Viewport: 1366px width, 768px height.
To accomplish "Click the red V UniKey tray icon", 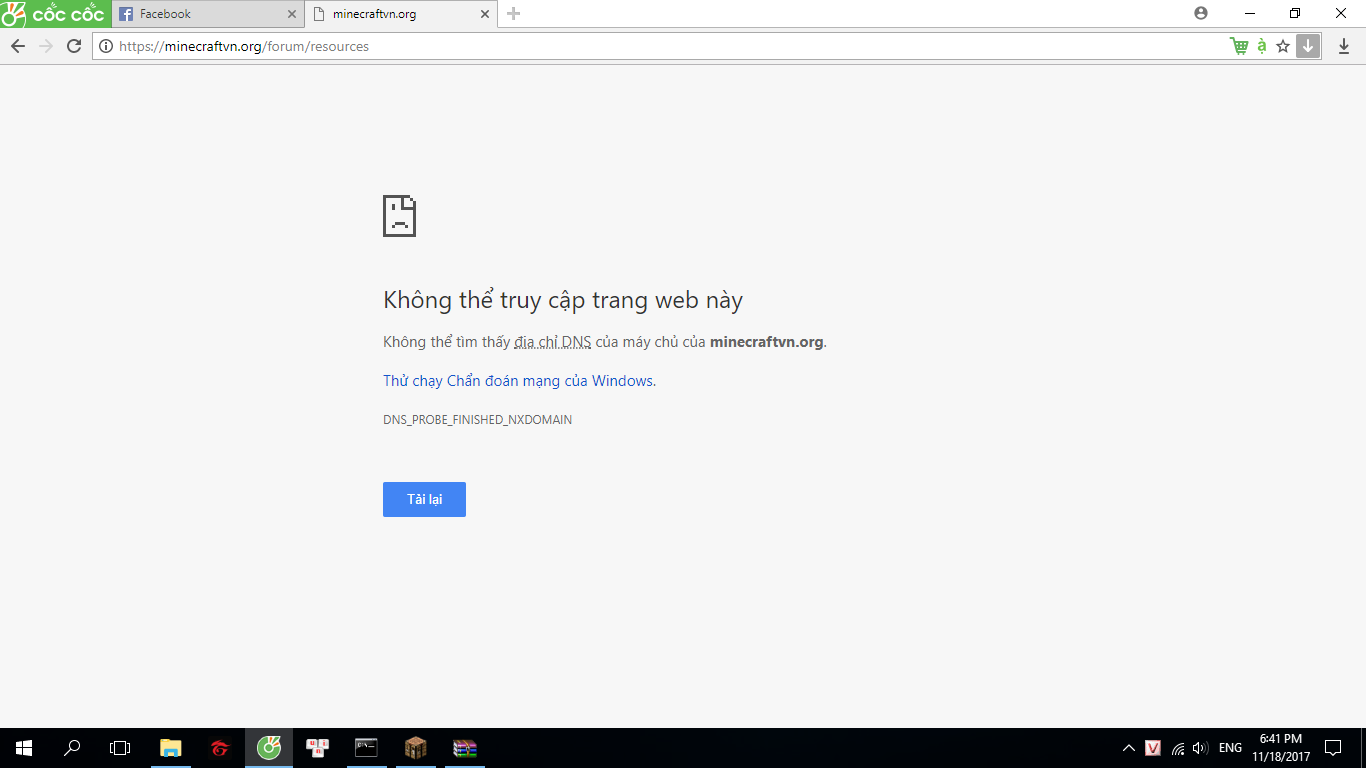I will (1153, 748).
